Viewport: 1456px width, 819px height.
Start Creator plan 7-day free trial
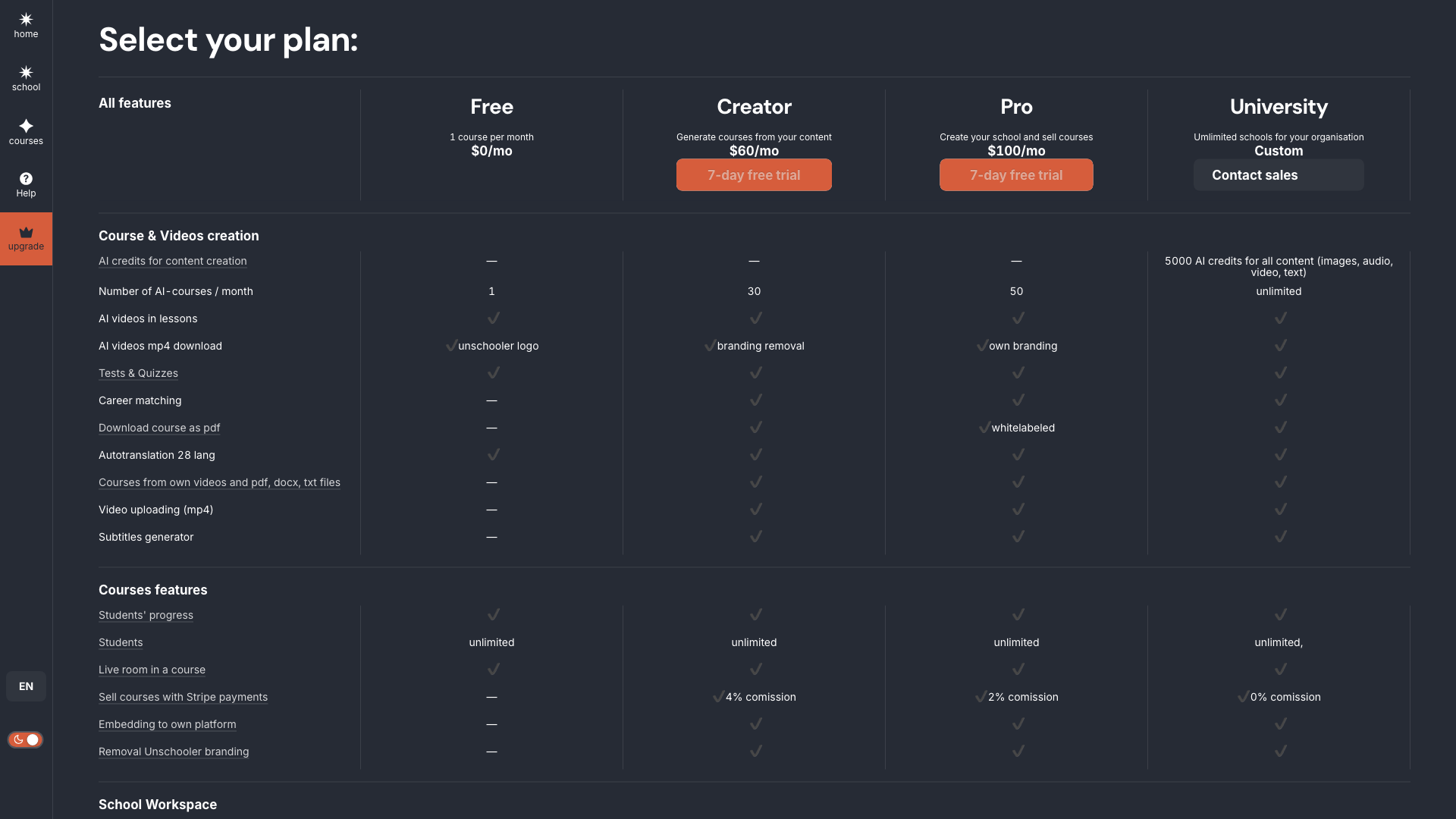(x=754, y=175)
